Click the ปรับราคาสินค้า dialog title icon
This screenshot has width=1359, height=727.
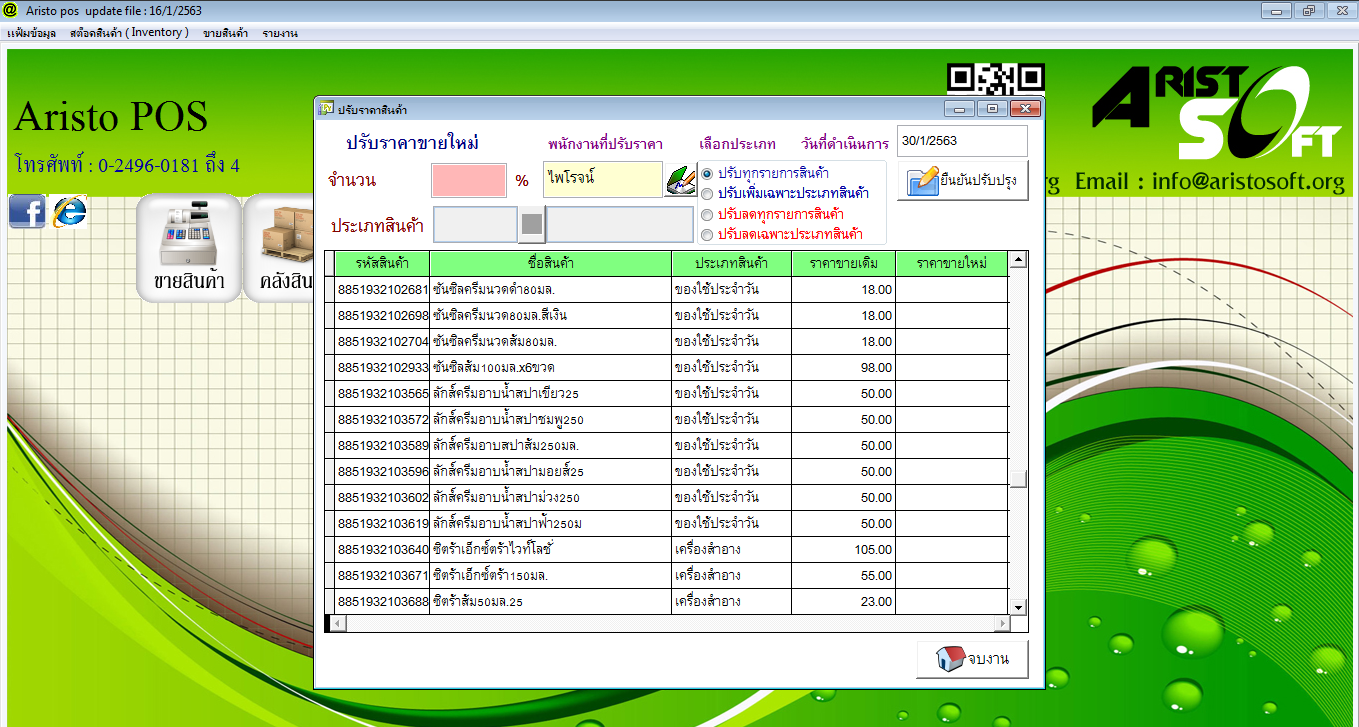(325, 109)
